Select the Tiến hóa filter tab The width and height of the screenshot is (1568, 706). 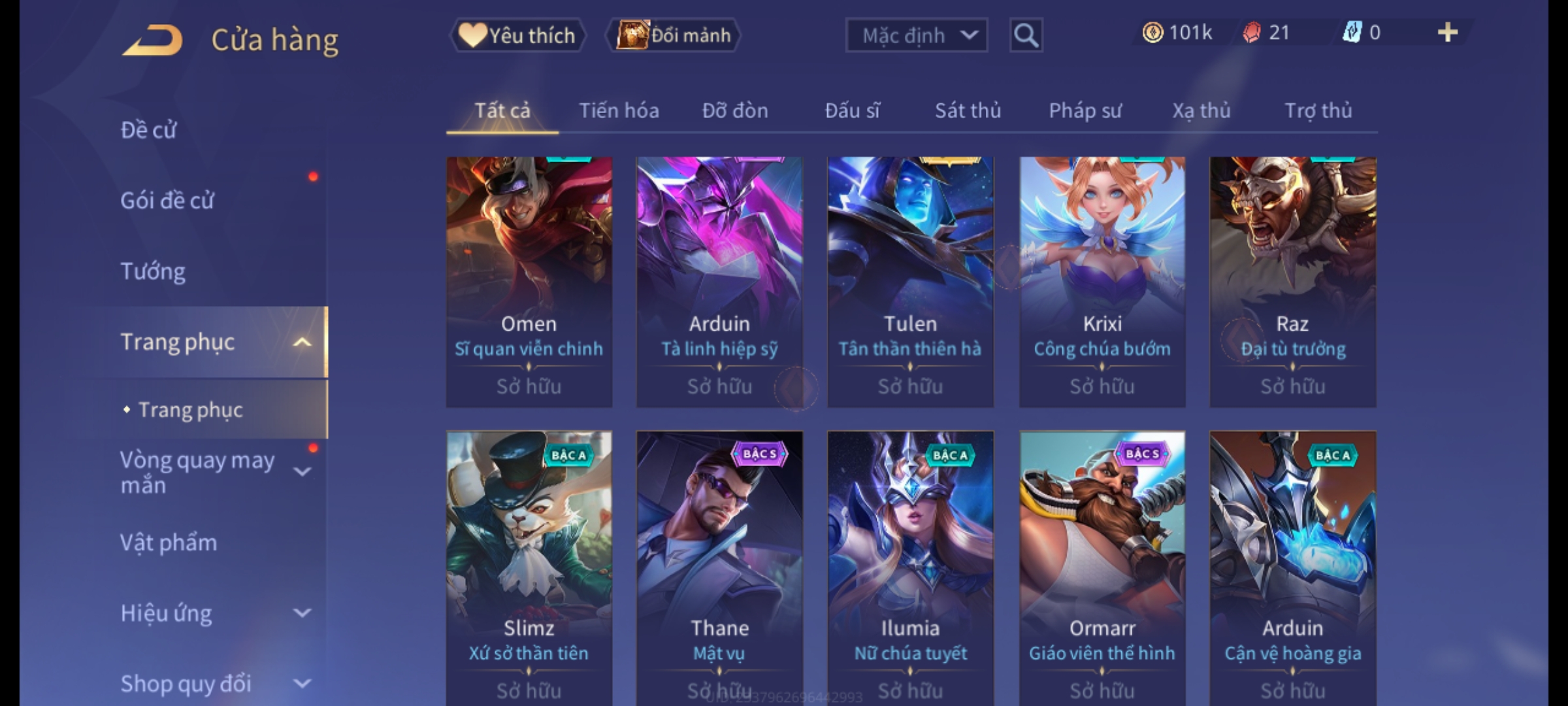pyautogui.click(x=619, y=110)
